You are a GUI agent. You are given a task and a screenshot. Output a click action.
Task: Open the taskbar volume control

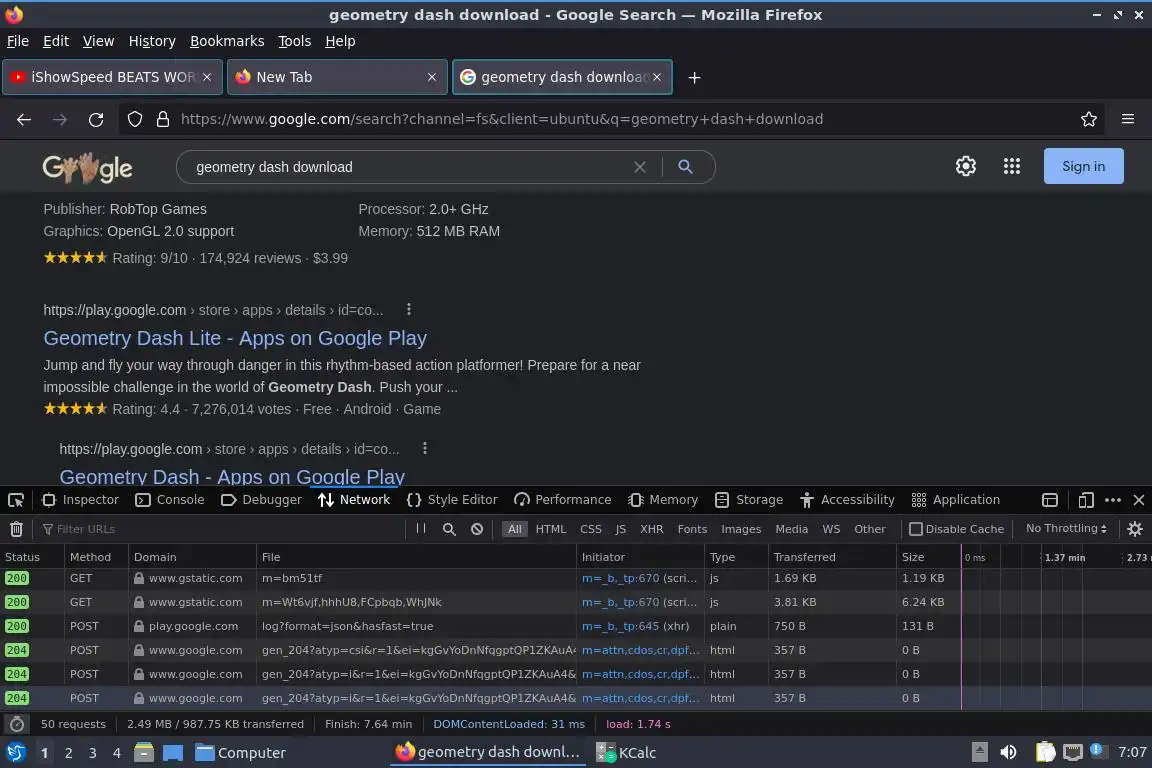[1008, 752]
